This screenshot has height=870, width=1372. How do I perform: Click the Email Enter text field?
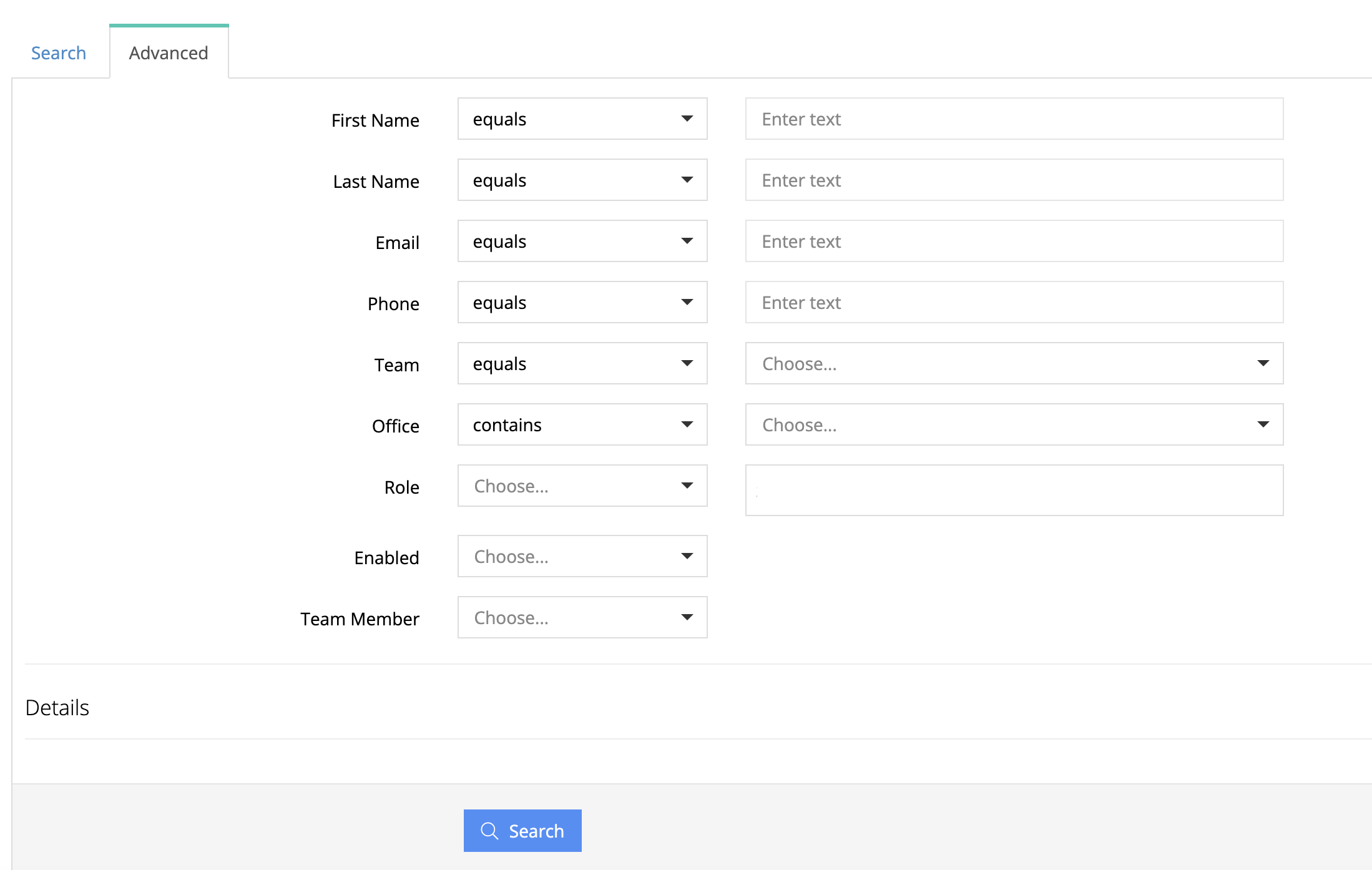pyautogui.click(x=1014, y=241)
